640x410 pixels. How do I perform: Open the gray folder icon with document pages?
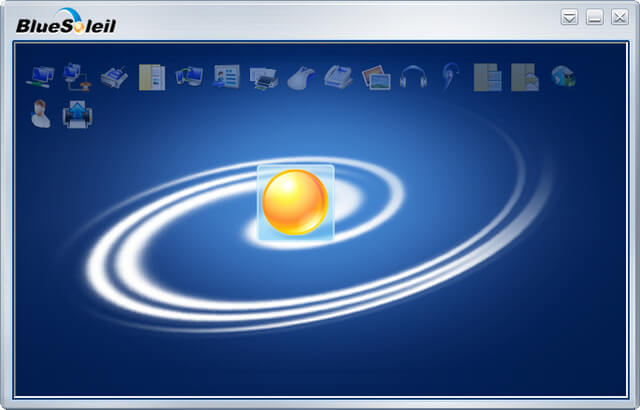[487, 76]
